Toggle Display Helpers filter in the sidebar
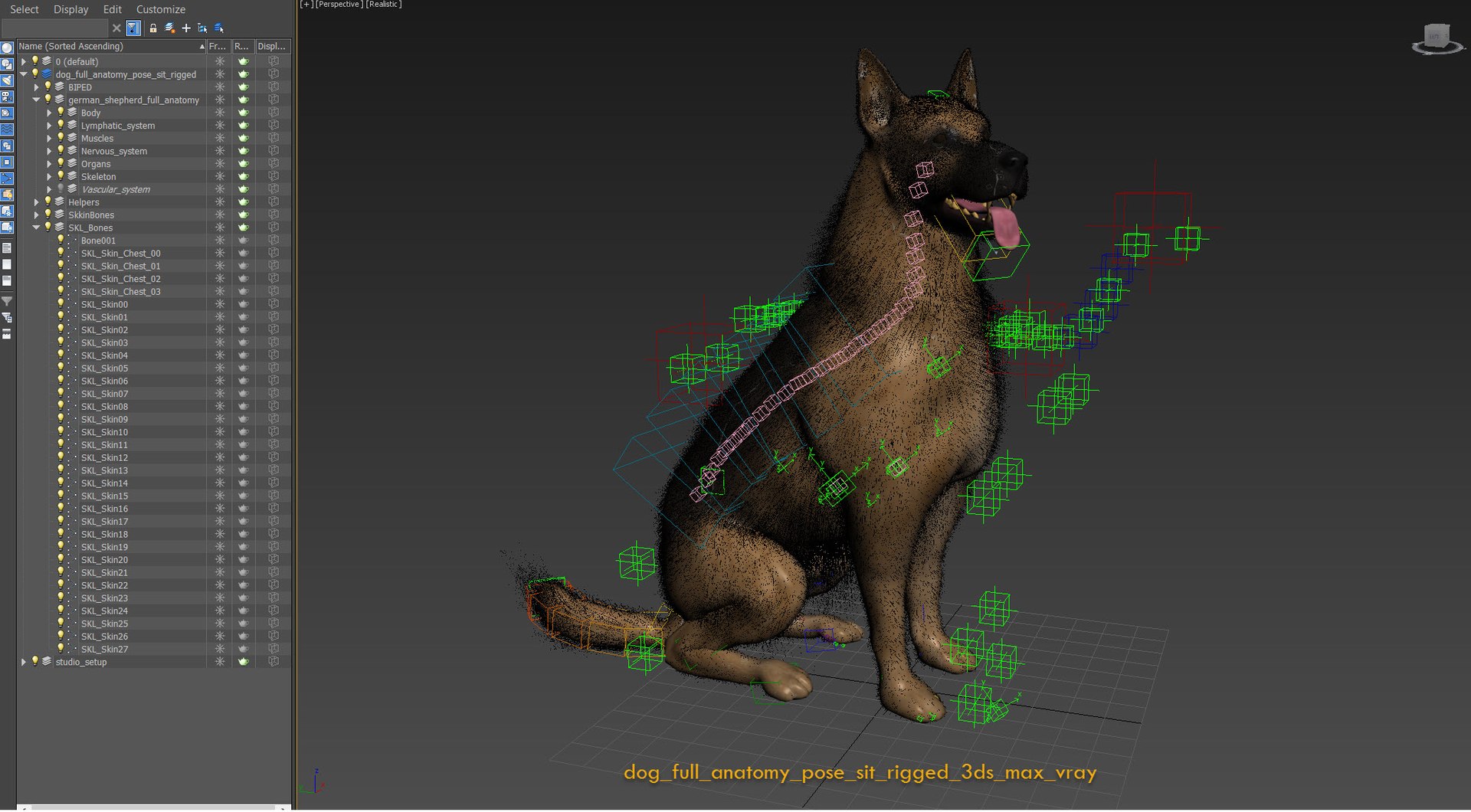 pos(7,113)
